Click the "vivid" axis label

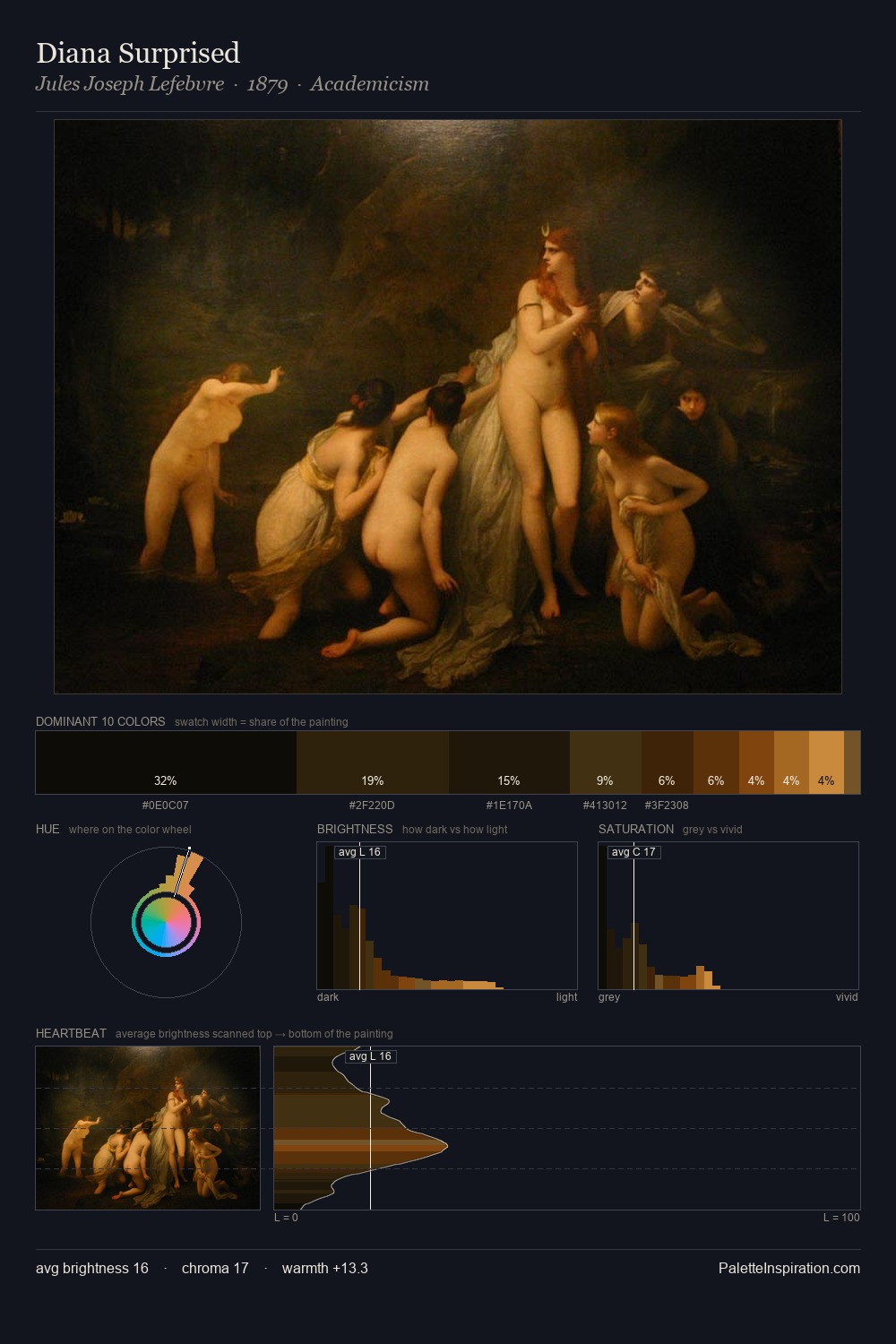847,997
